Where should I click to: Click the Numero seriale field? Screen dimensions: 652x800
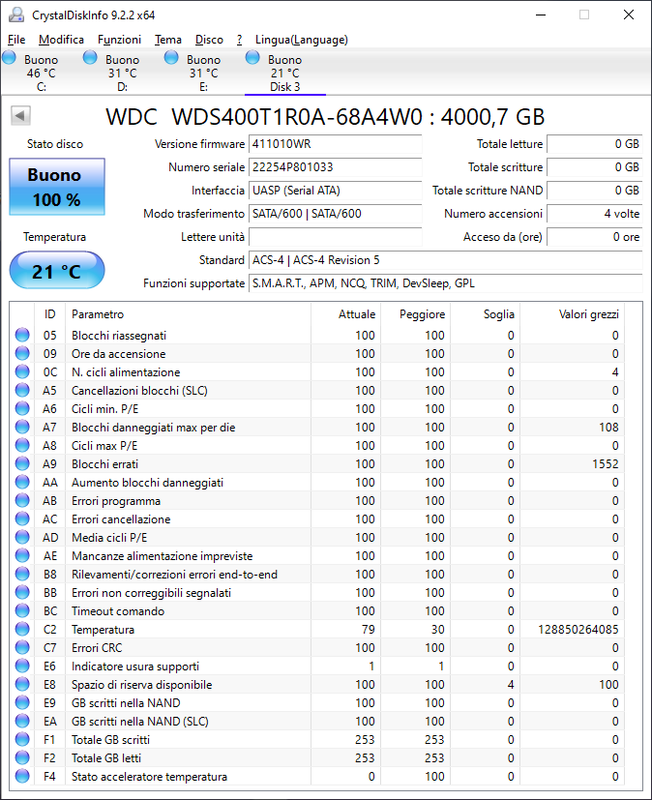pos(335,167)
